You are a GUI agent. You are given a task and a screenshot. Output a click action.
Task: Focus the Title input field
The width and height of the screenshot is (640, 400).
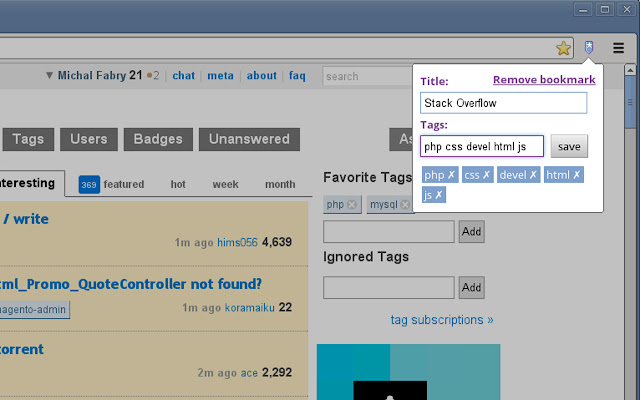(503, 103)
